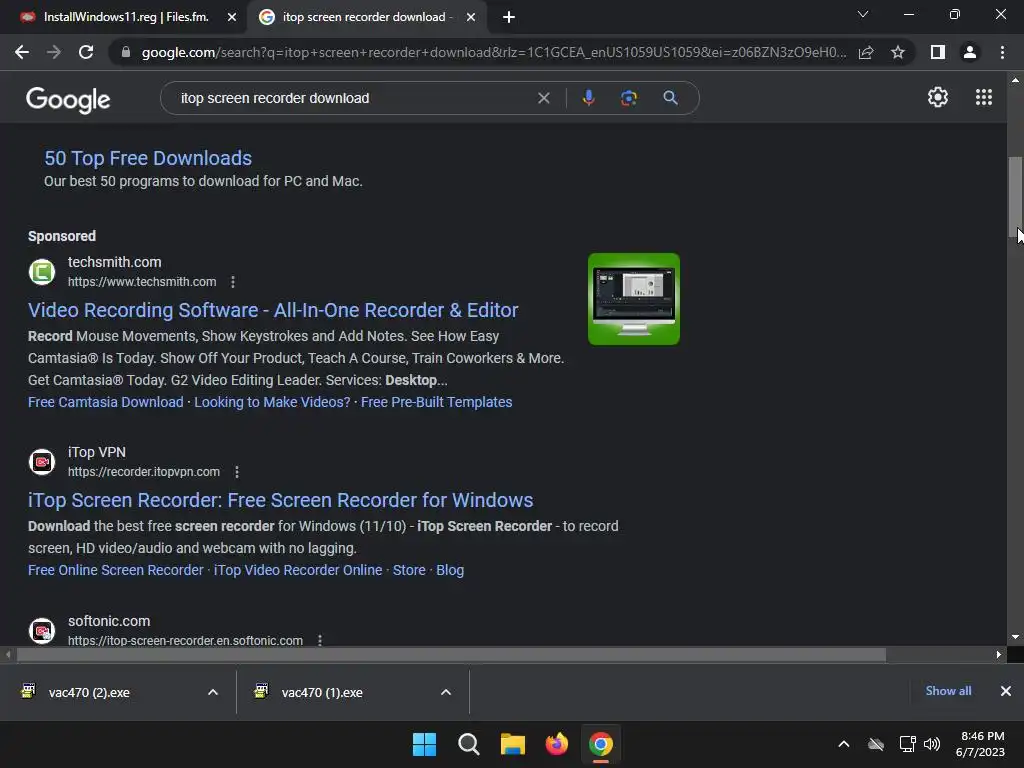Show hidden system tray icons
This screenshot has height=768, width=1024.
pyautogui.click(x=844, y=744)
